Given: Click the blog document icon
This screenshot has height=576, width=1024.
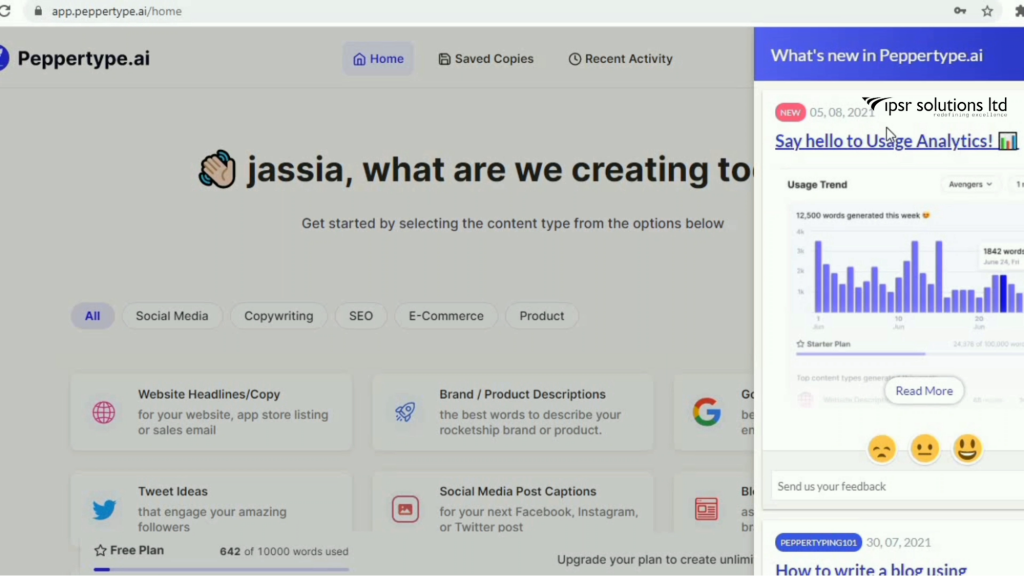Looking at the screenshot, I should tap(706, 509).
